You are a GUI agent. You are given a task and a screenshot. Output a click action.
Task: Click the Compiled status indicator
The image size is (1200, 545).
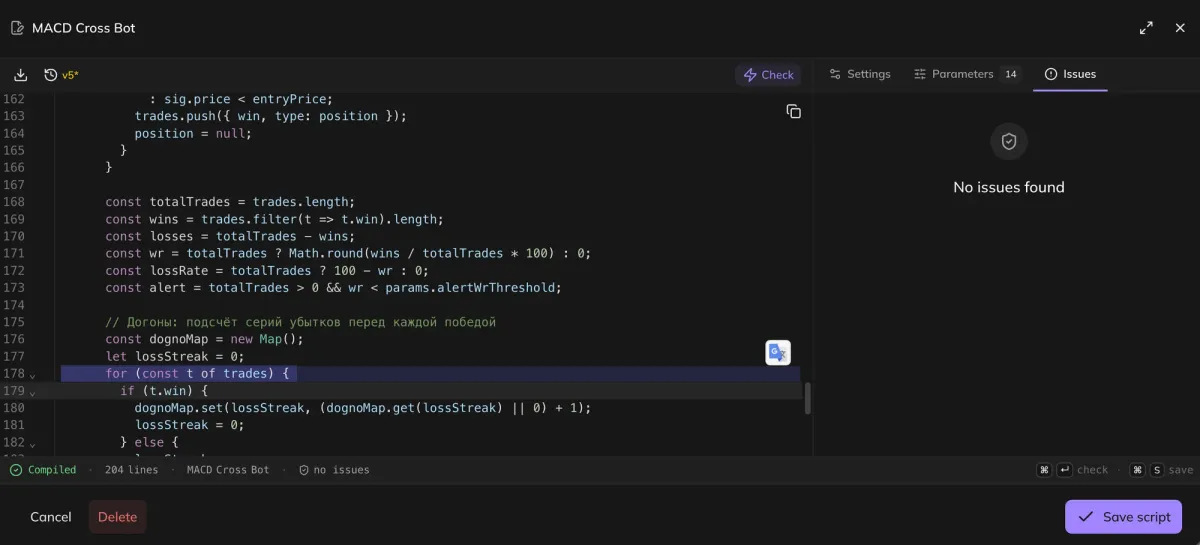tap(43, 470)
